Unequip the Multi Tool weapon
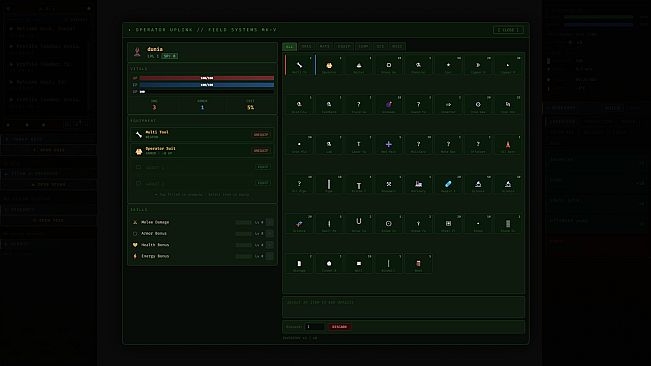The image size is (651, 366). [x=261, y=134]
